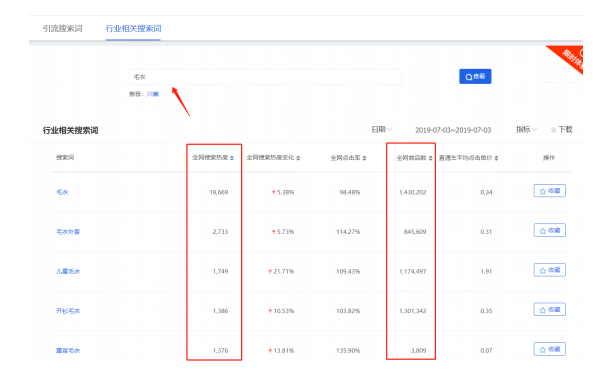Click the search heat value 2,733
Image resolution: width=612 pixels, height=371 pixels.
pos(220,232)
